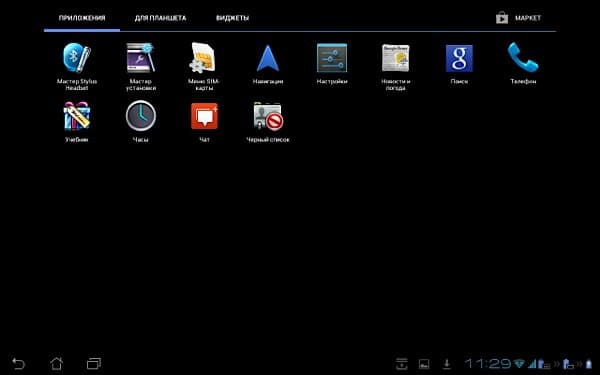Open the Мастер Stylus Headset app
Viewport: 600px width, 375px height.
coord(77,66)
